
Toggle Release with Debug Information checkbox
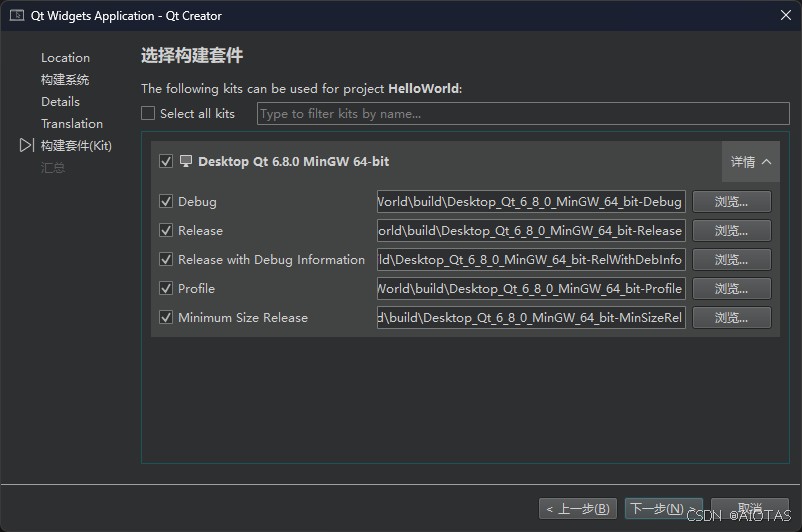pos(166,259)
